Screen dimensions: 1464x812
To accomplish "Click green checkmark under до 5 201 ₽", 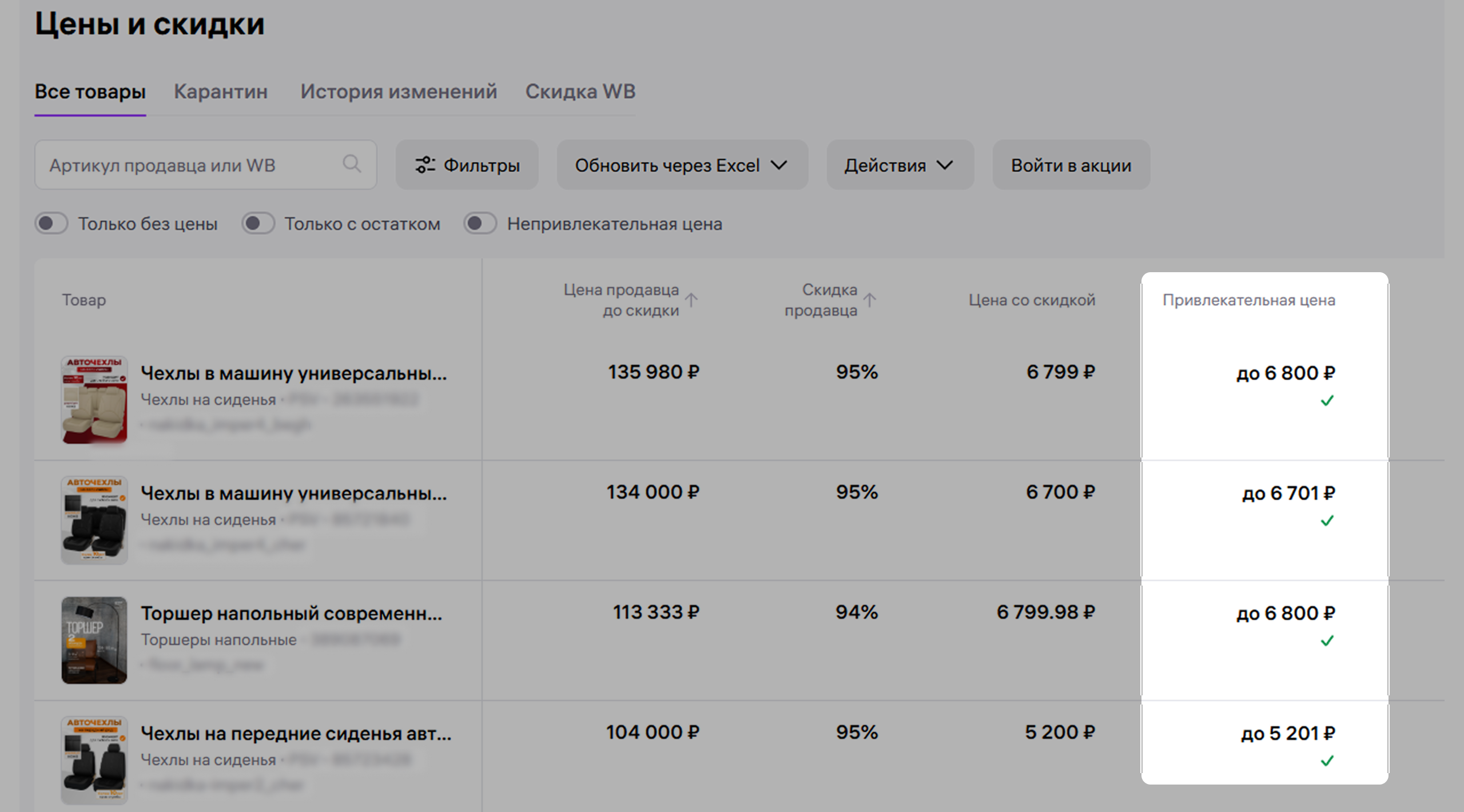I will (x=1327, y=761).
